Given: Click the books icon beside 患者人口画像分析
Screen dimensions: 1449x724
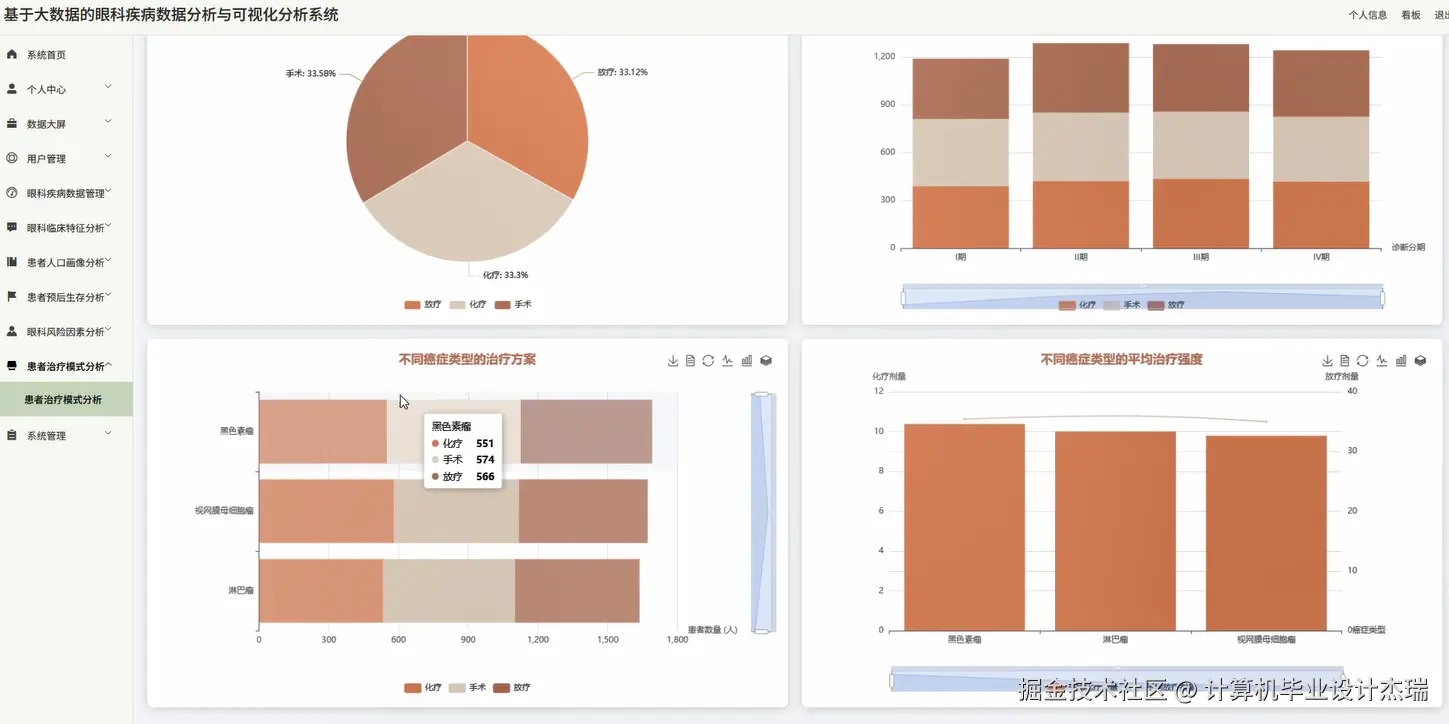Looking at the screenshot, I should [x=12, y=262].
